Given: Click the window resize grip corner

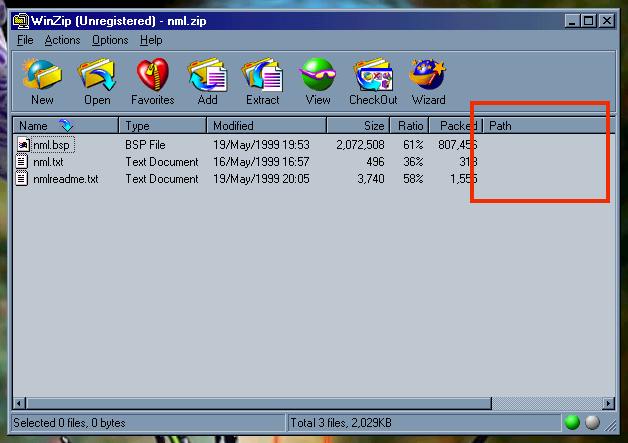Looking at the screenshot, I should [x=610, y=425].
